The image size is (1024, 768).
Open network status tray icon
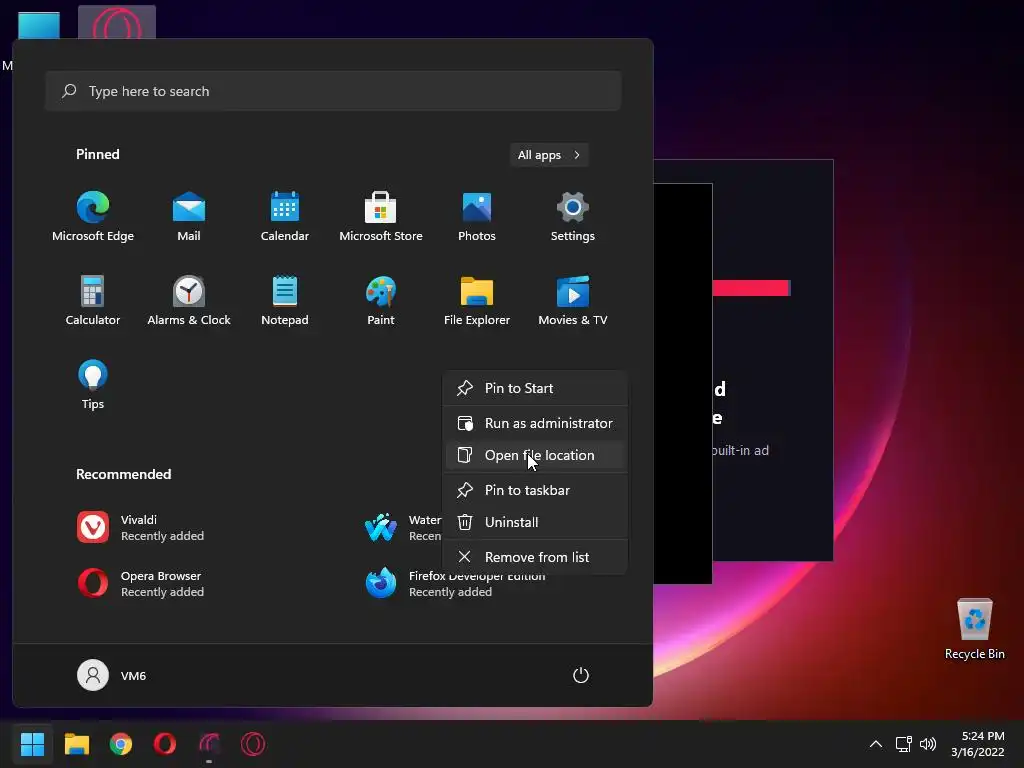point(903,744)
